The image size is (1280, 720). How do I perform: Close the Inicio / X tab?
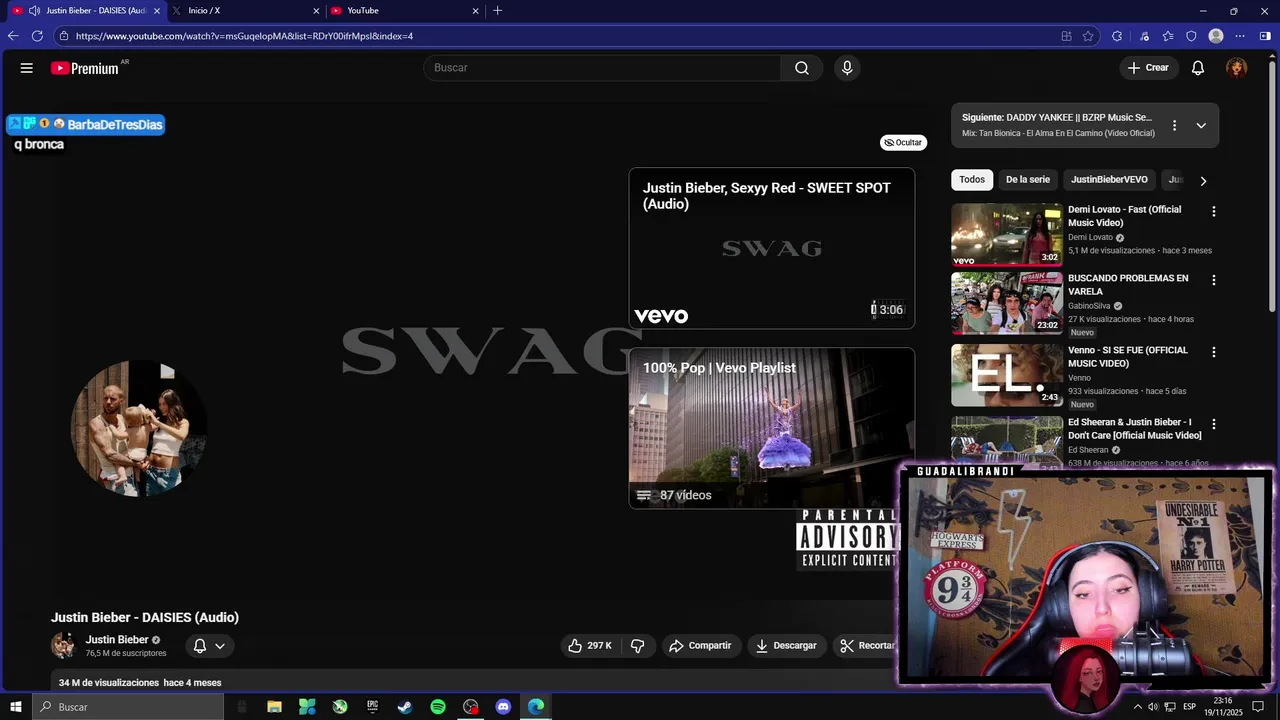tap(316, 11)
